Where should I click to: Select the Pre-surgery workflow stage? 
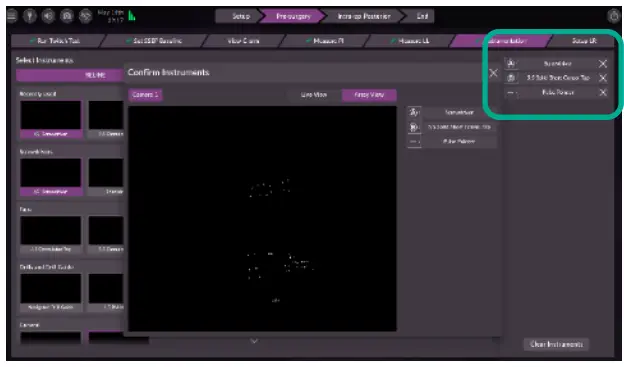pyautogui.click(x=293, y=16)
